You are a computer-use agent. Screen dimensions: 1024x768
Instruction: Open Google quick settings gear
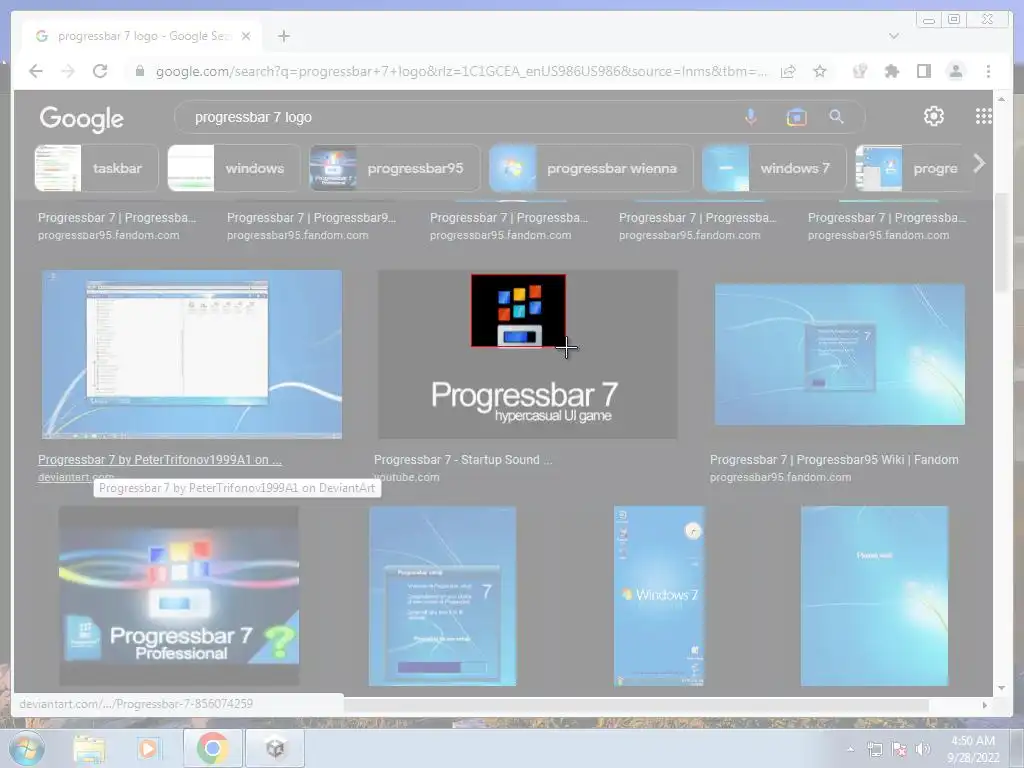(x=934, y=116)
